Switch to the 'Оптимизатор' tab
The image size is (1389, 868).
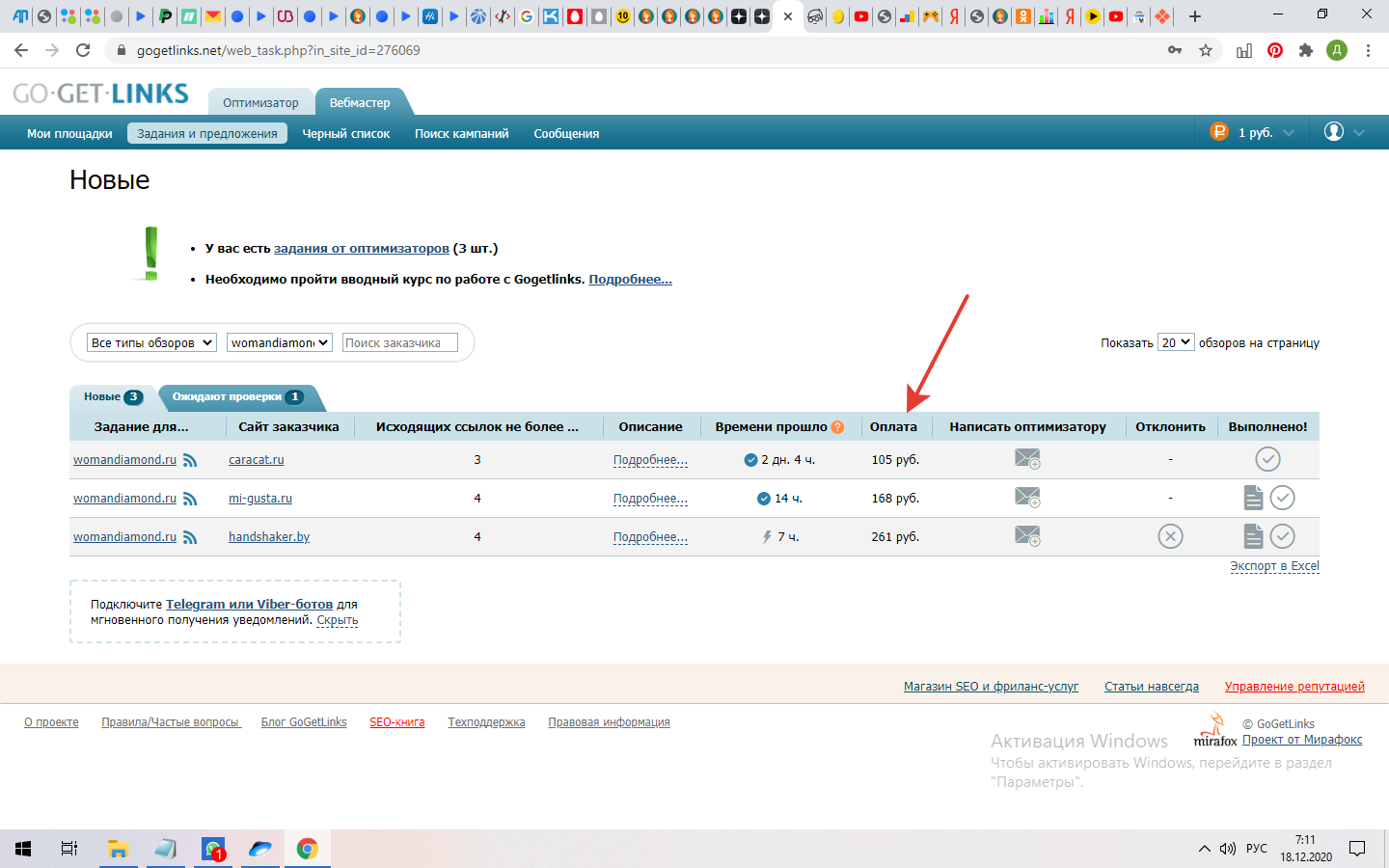pyautogui.click(x=260, y=102)
